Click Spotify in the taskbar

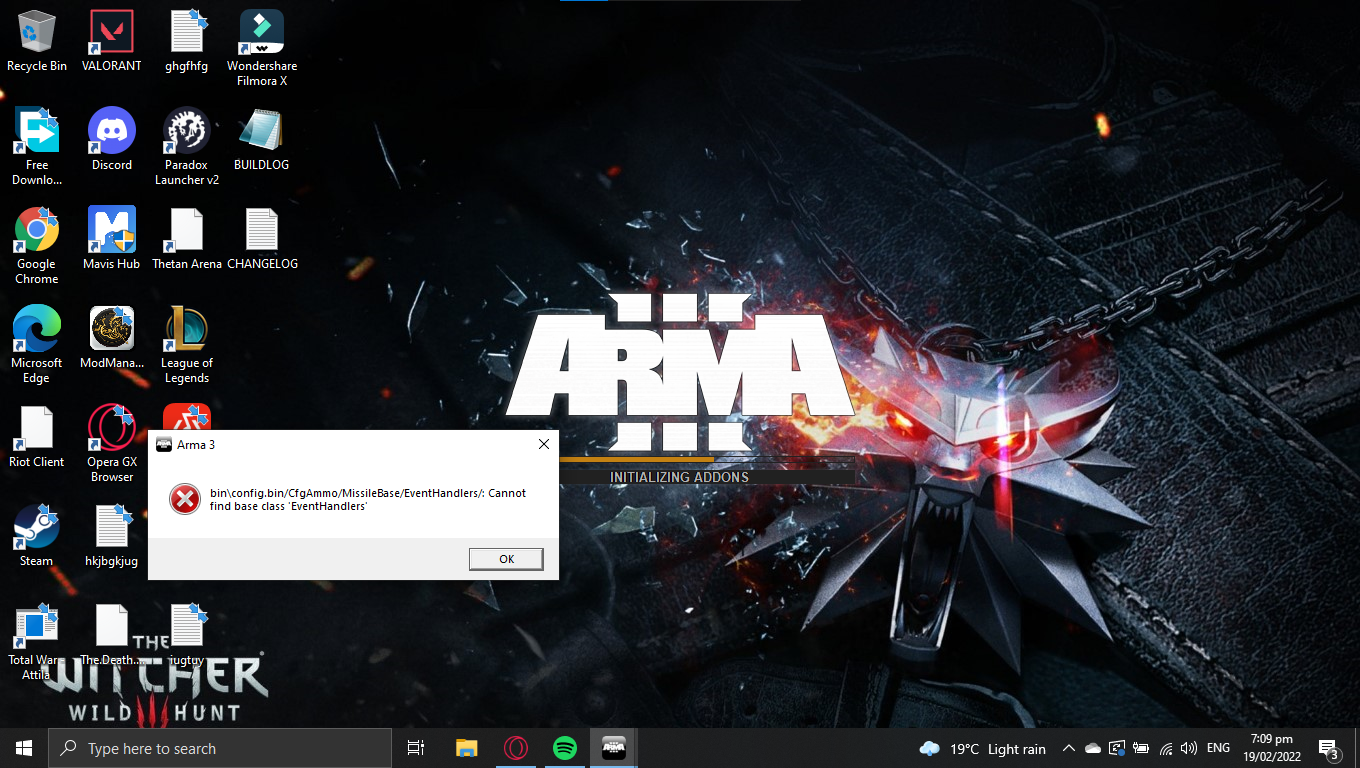click(x=565, y=748)
